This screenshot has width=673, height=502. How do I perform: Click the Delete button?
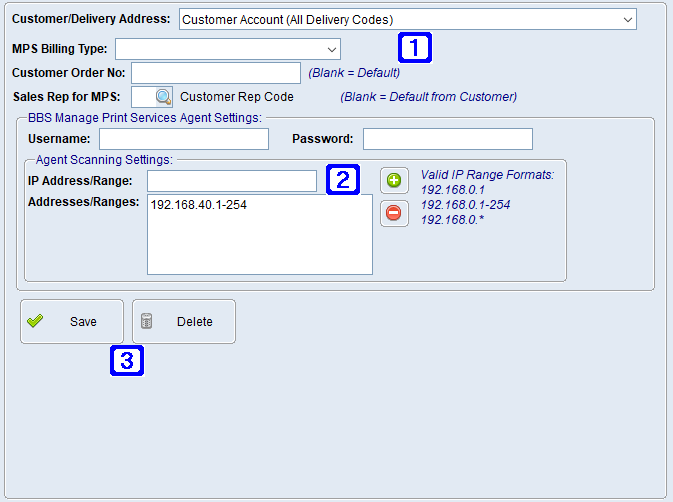pyautogui.click(x=184, y=321)
